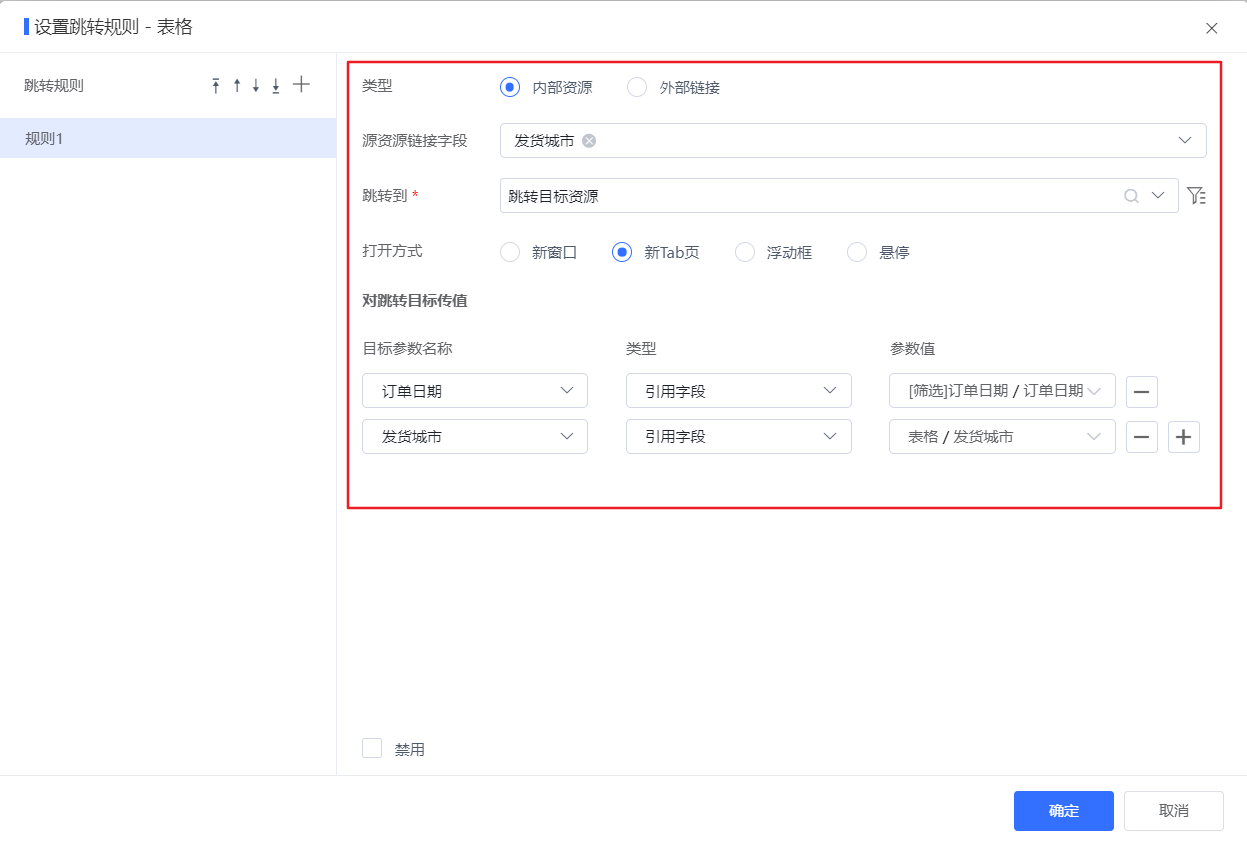Open 发货城市 target parameter dropdown
Viewport: 1247px width, 846px height.
[475, 437]
